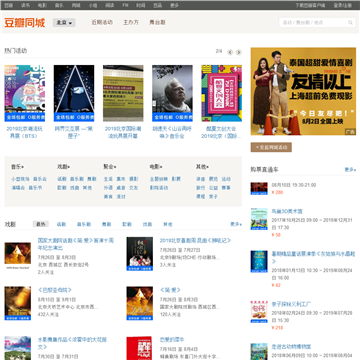Image resolution: width=360 pixels, height=360 pixels.
Task: Click 更多 link beside 购票直通车
Action: pyautogui.click(x=350, y=170)
